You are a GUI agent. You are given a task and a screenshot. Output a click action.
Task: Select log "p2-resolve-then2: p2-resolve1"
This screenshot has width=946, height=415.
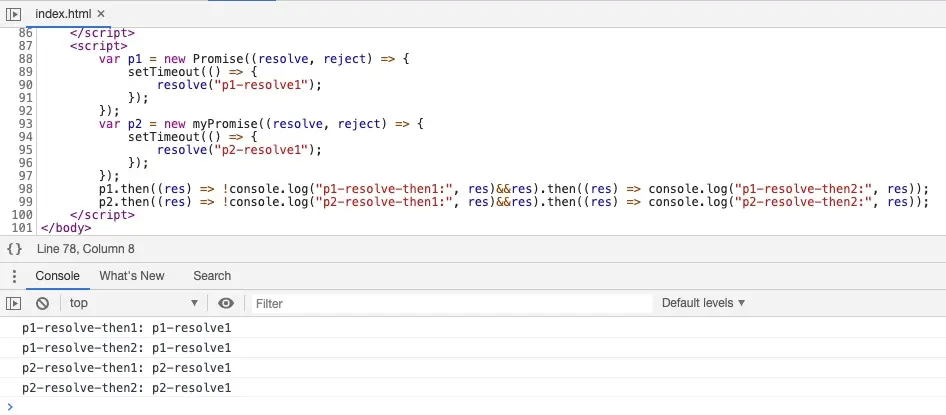[x=127, y=387]
